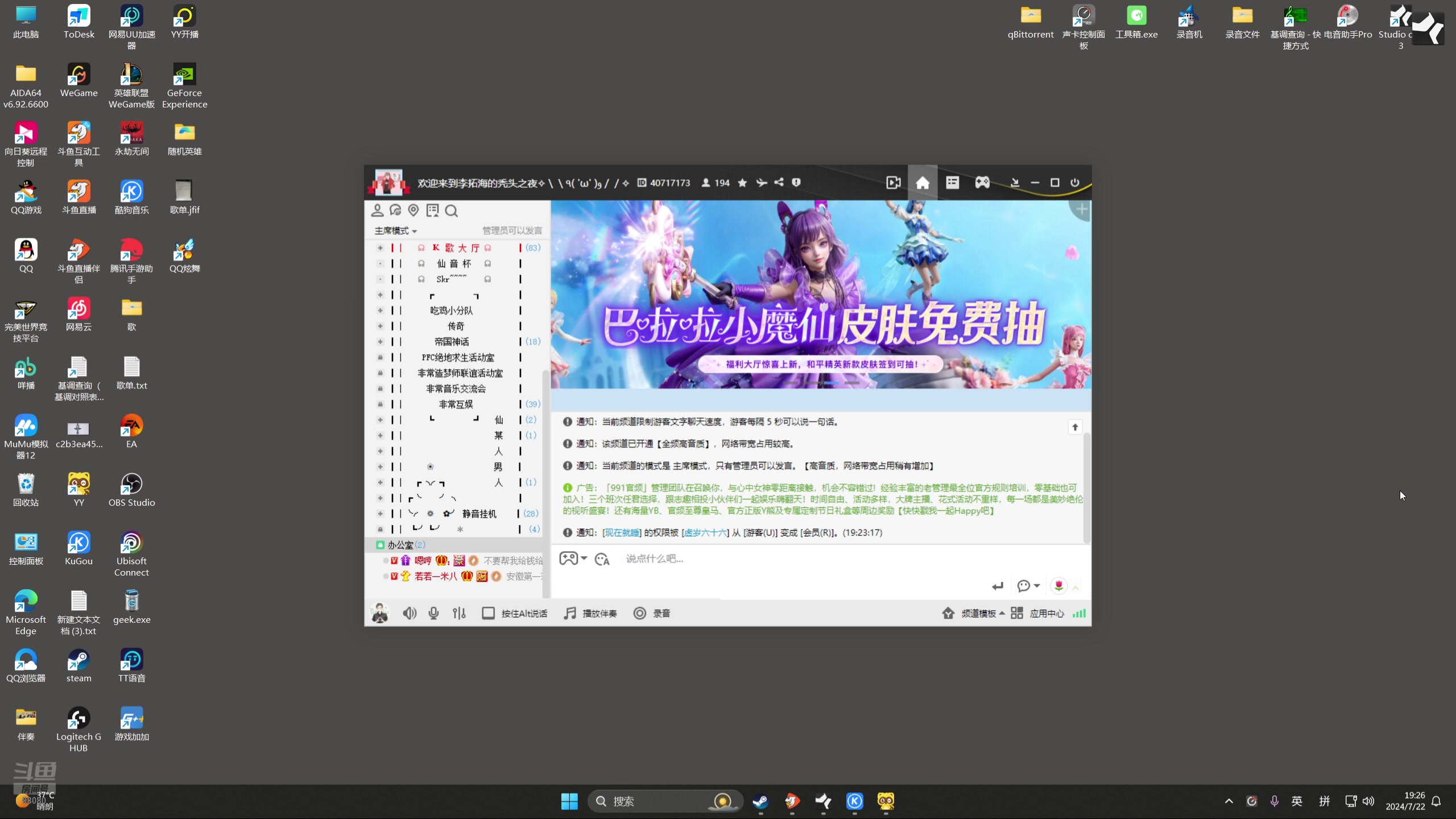Click own user avatar in bottom bar
Screen dimensions: 1456x819
click(380, 613)
